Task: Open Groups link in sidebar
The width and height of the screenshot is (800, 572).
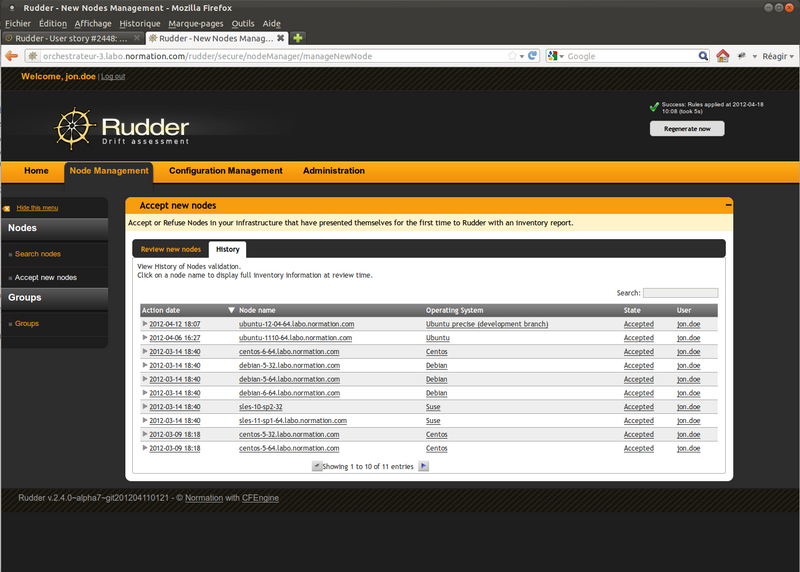Action: pyautogui.click(x=27, y=324)
